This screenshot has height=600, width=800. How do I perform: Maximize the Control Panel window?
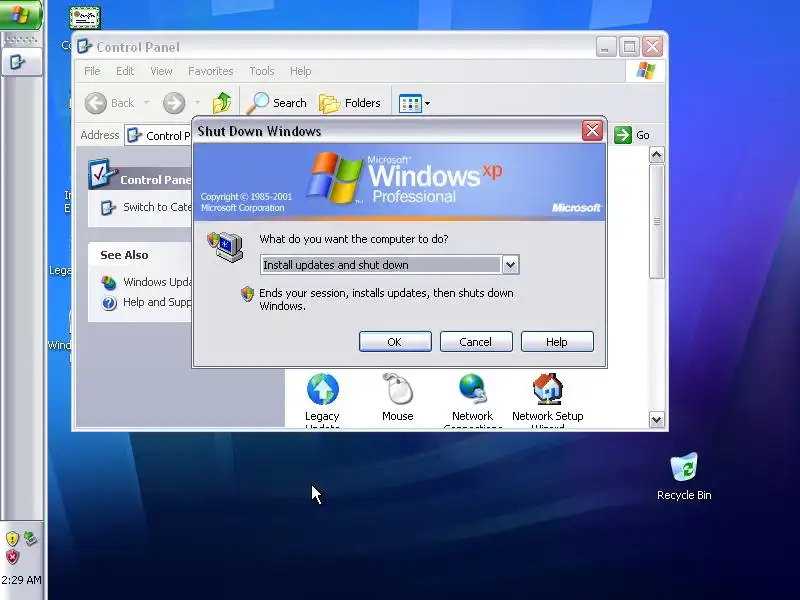(630, 47)
